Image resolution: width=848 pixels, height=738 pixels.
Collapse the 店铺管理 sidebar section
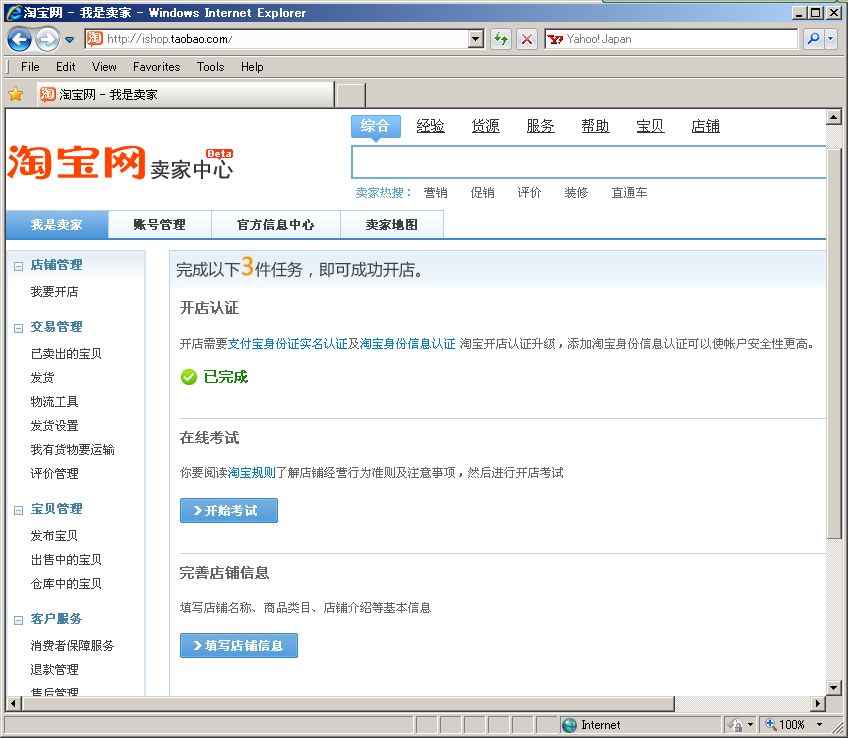click(x=18, y=266)
